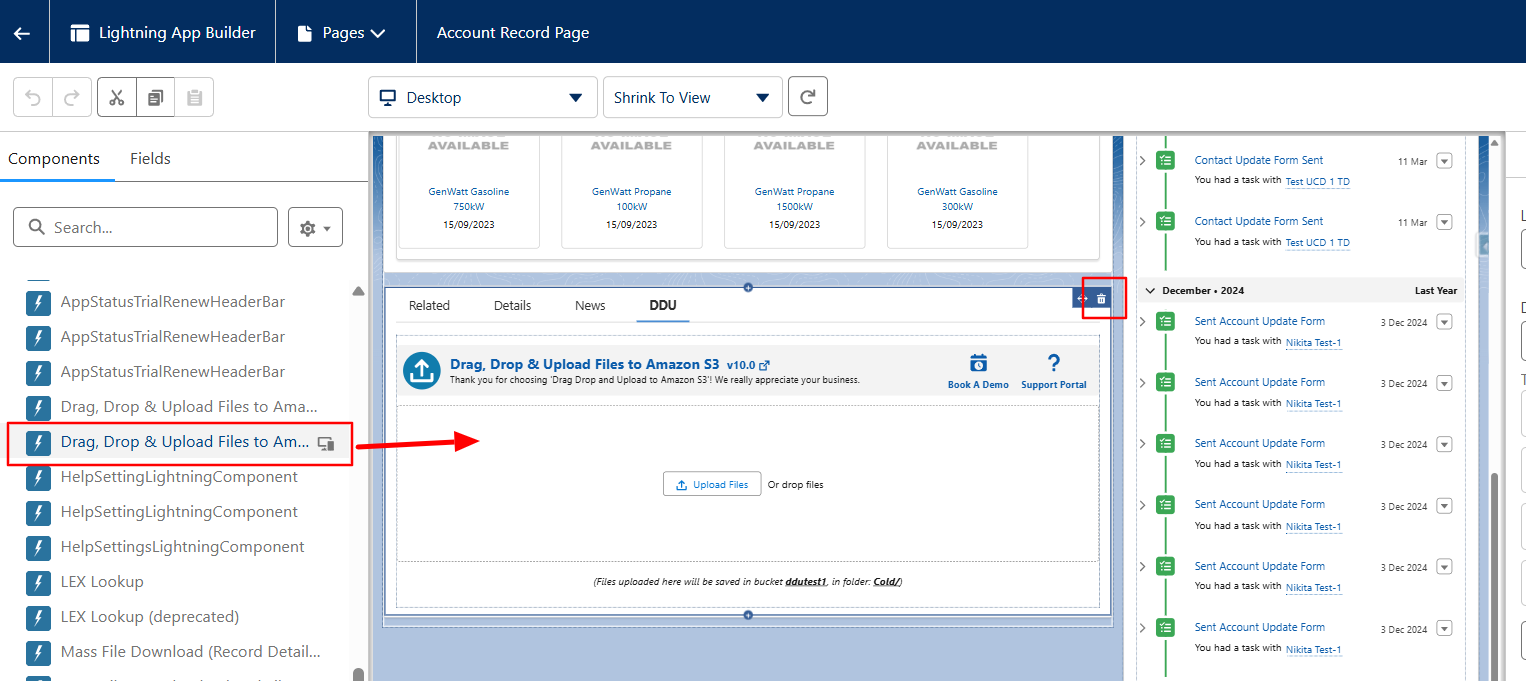Click the device icon on the highlighted Drag, Drop row
1526x681 pixels.
326,443
